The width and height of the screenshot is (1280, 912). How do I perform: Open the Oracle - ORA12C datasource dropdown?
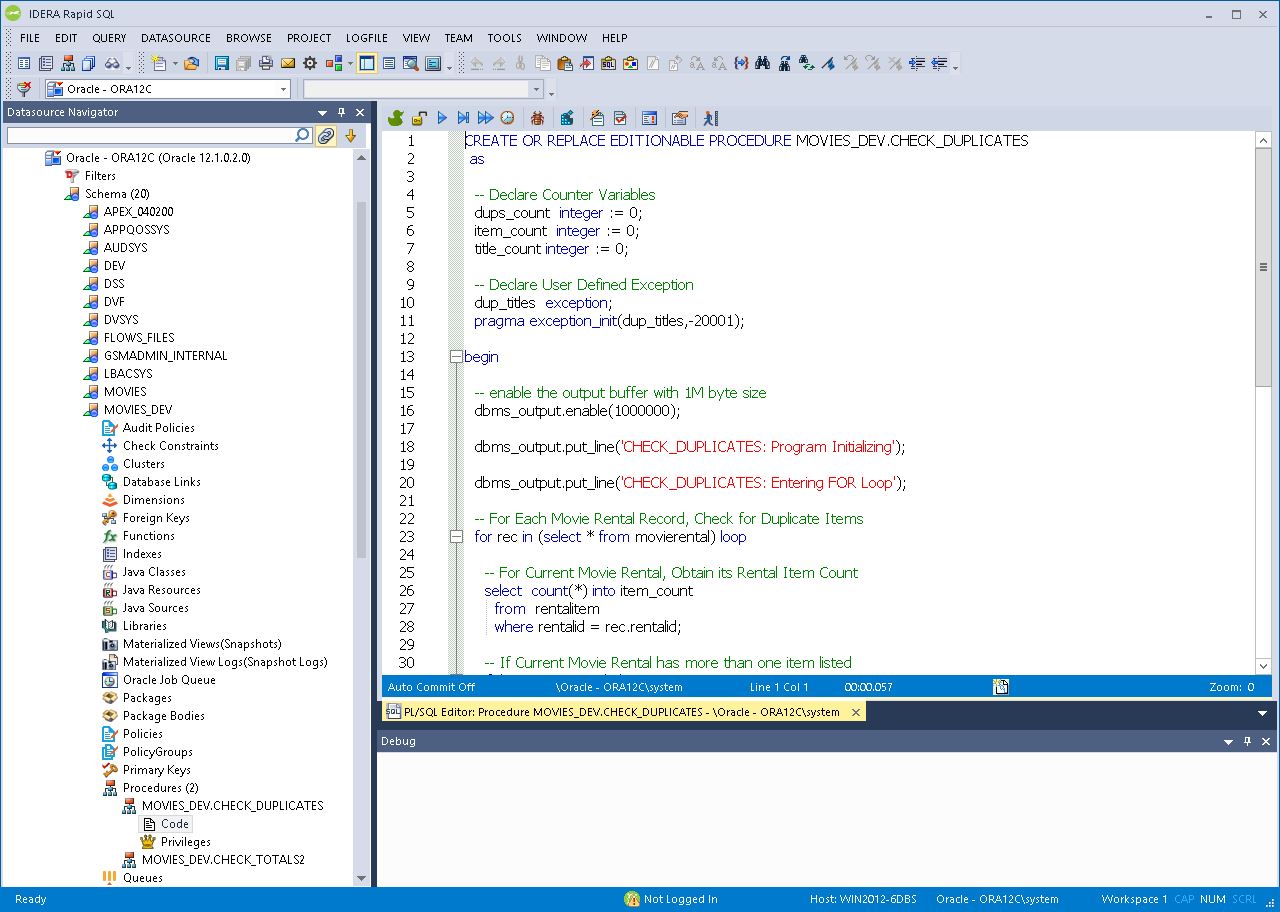pos(281,88)
